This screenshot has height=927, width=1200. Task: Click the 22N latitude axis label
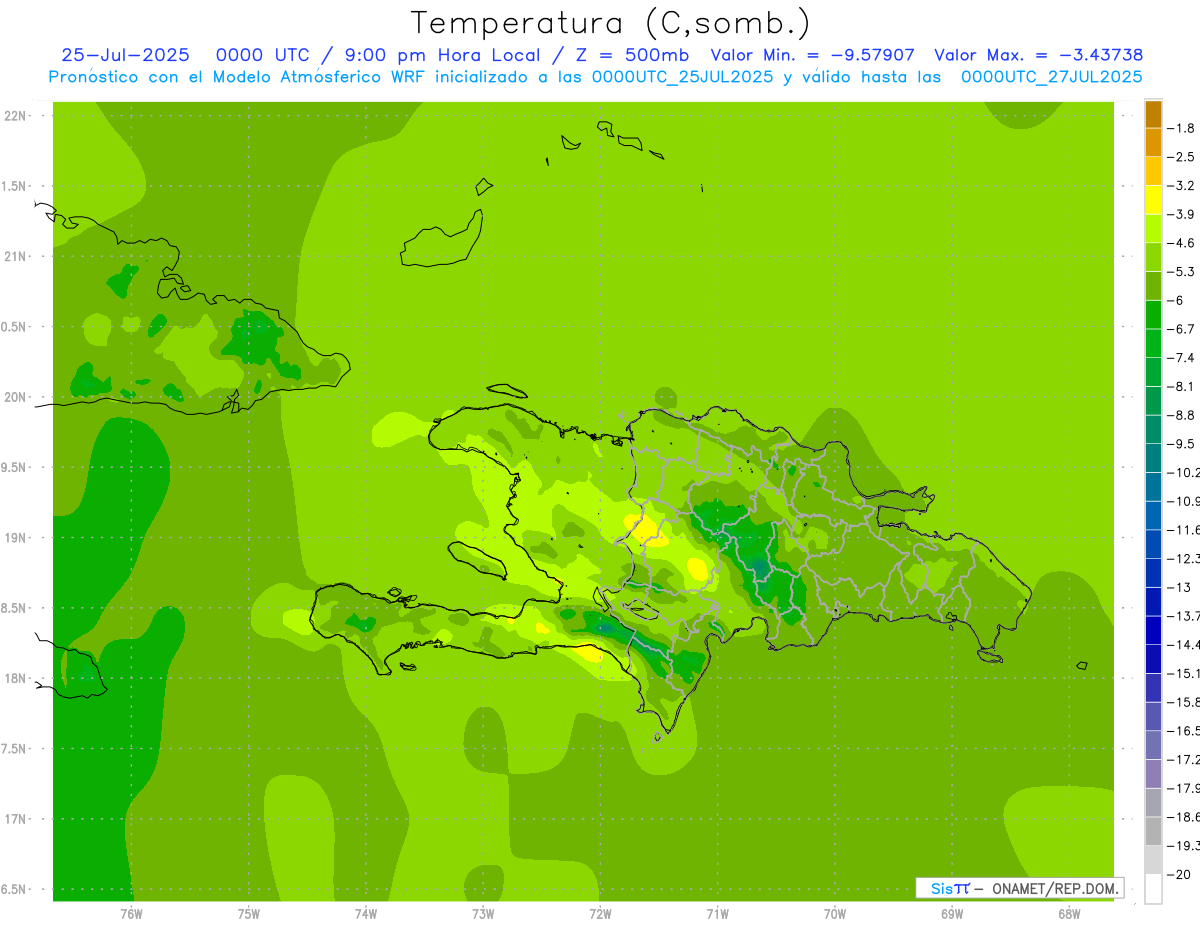(x=14, y=116)
